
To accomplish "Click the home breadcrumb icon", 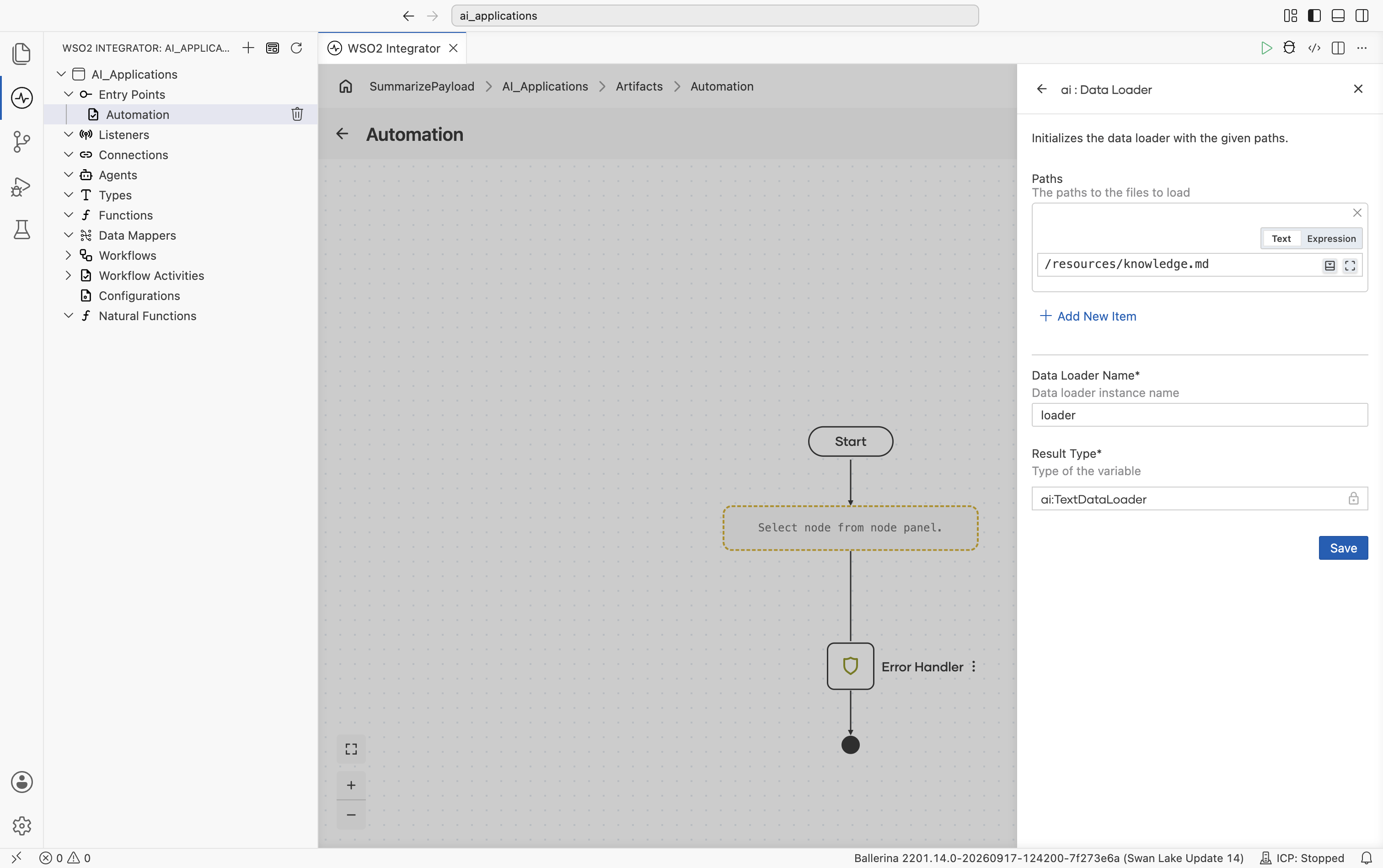I will click(x=346, y=86).
